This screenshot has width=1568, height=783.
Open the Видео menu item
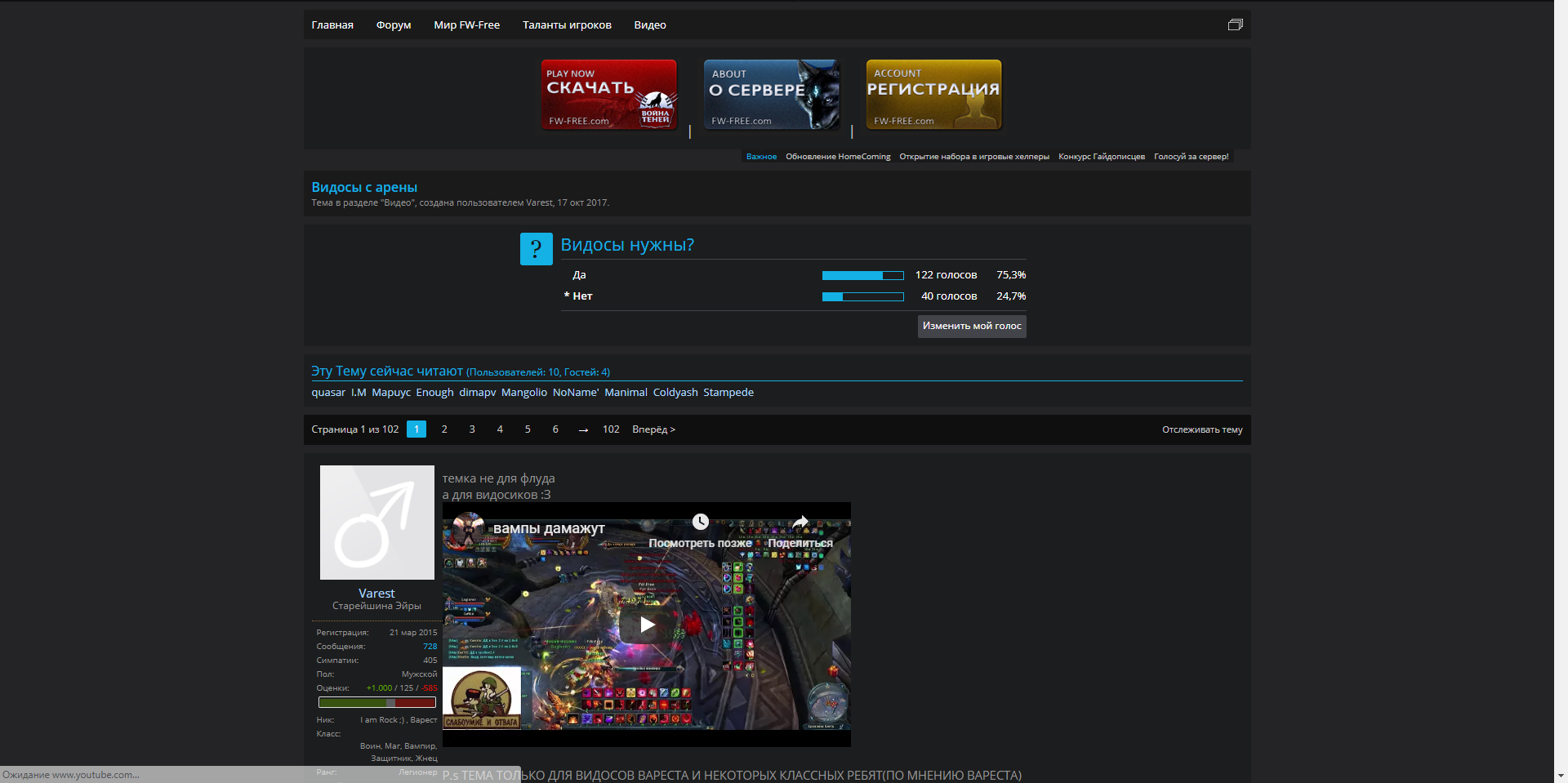[x=650, y=25]
